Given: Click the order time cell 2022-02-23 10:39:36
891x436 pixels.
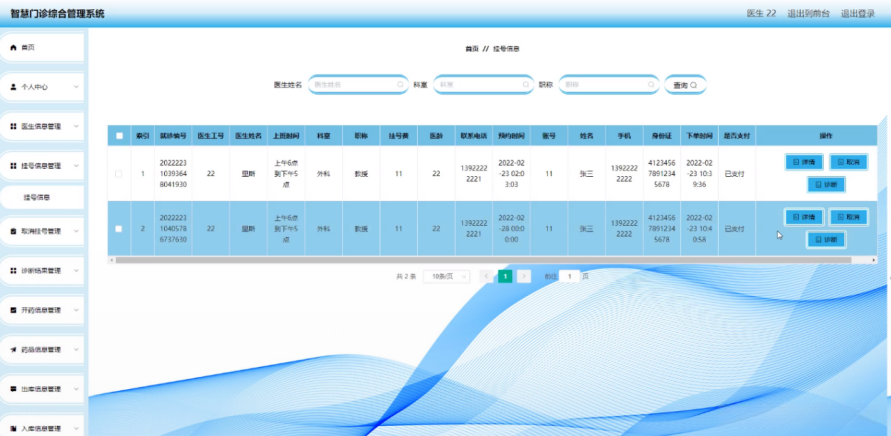Looking at the screenshot, I should [x=699, y=173].
